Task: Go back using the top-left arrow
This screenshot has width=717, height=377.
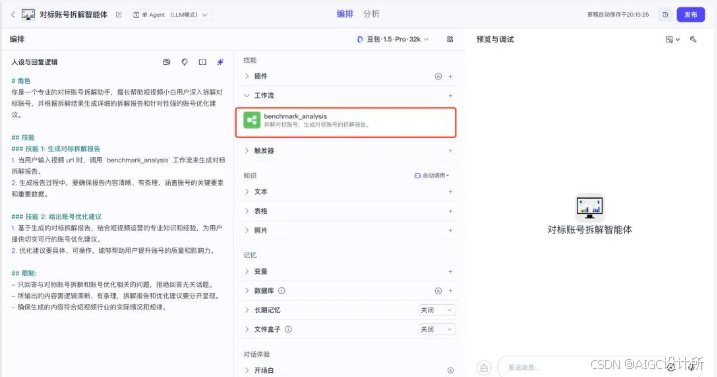Action: coord(13,15)
